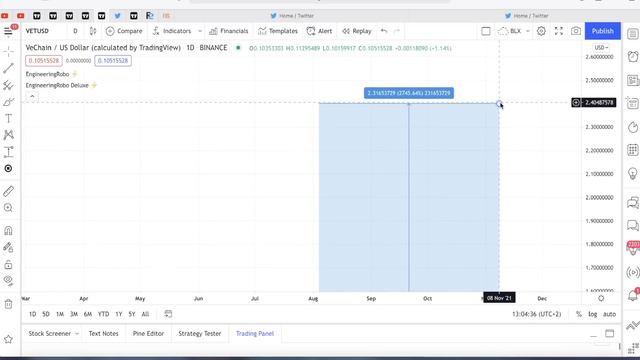Open chart settings gear
Screen dimensions: 640x360
point(541,31)
